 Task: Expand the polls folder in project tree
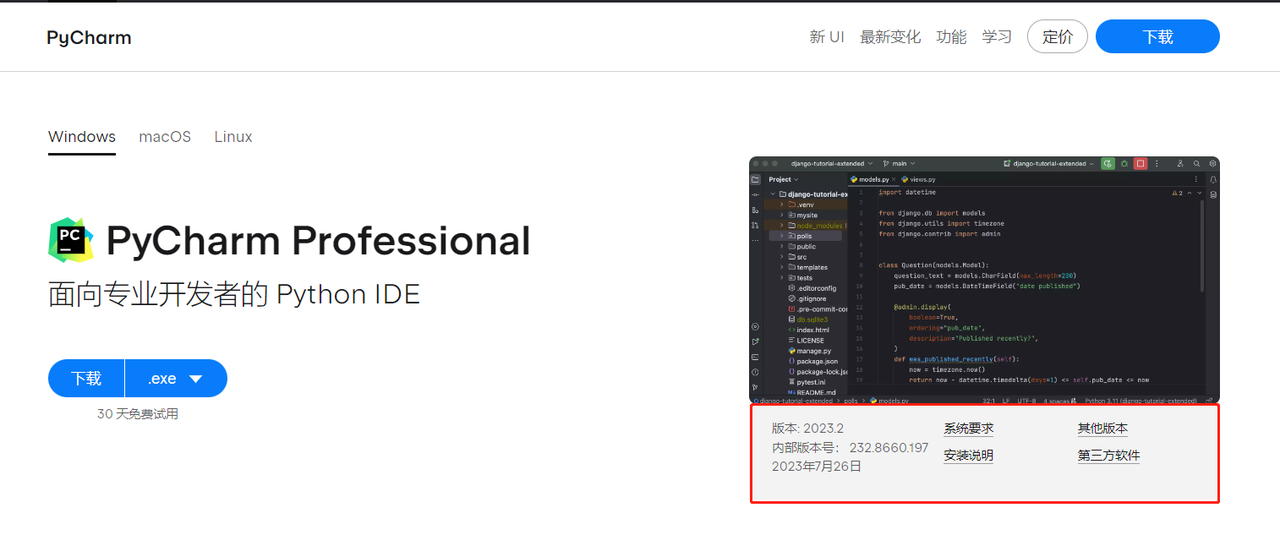(782, 236)
